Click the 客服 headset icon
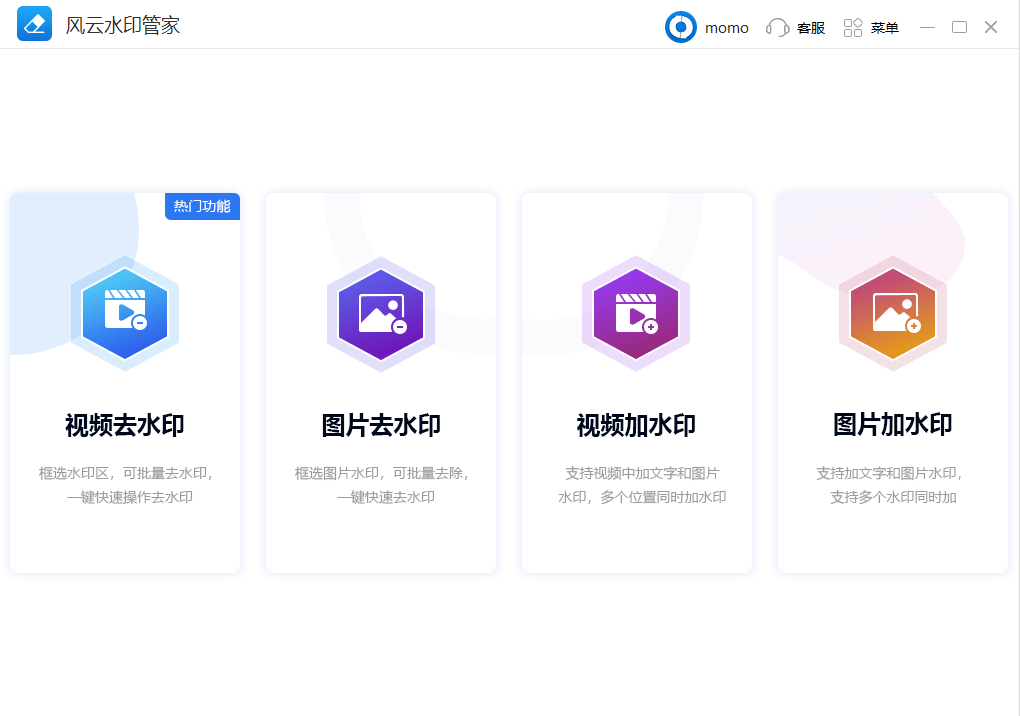The height and width of the screenshot is (716, 1020). pyautogui.click(x=777, y=27)
